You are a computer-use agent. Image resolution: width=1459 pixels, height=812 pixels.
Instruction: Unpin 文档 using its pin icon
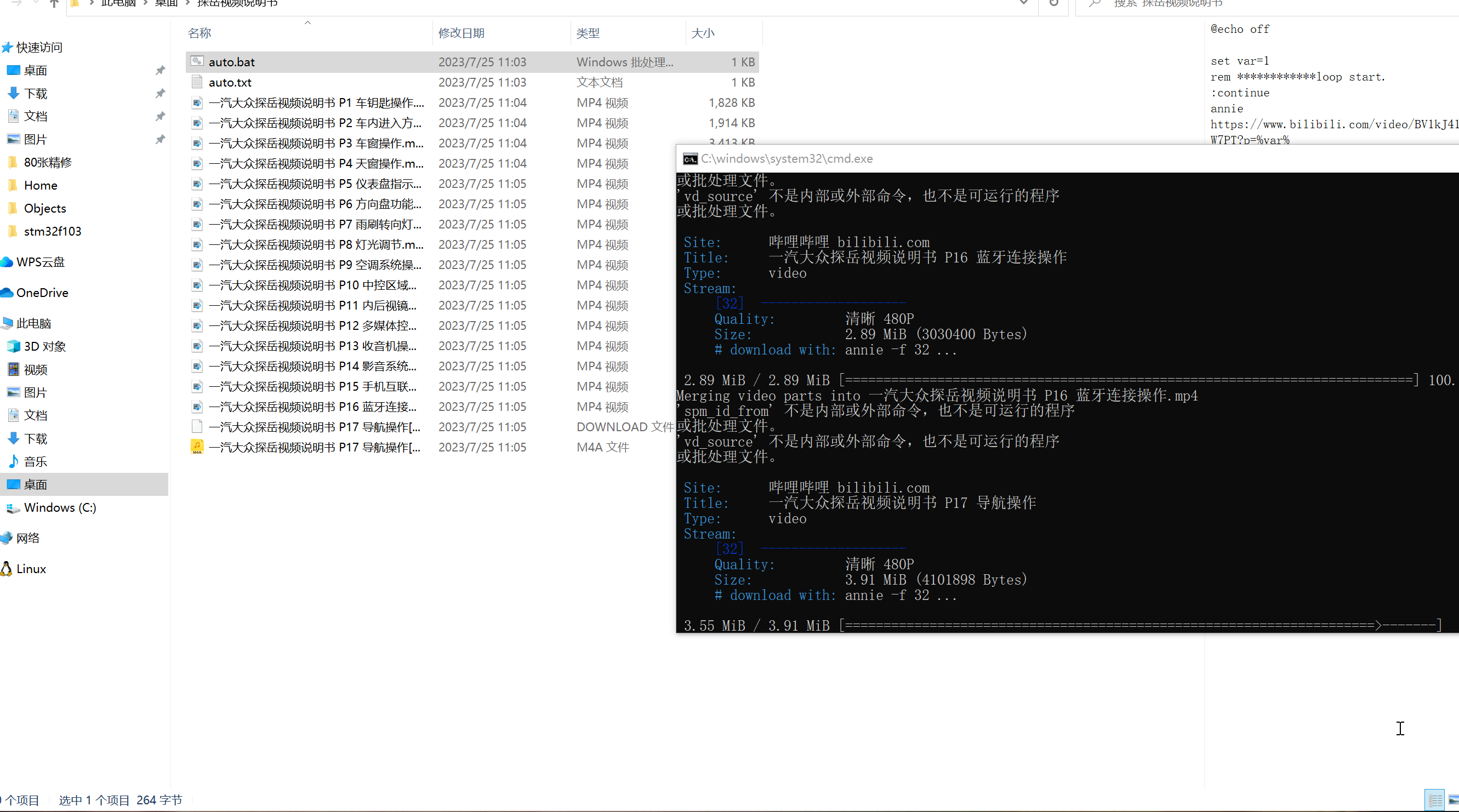(x=160, y=116)
